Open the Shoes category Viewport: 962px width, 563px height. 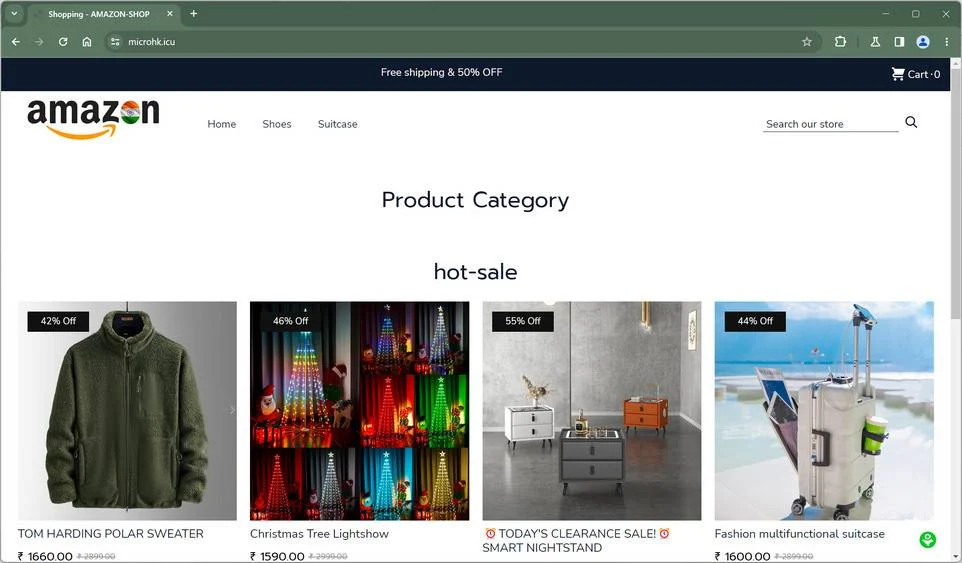(277, 124)
